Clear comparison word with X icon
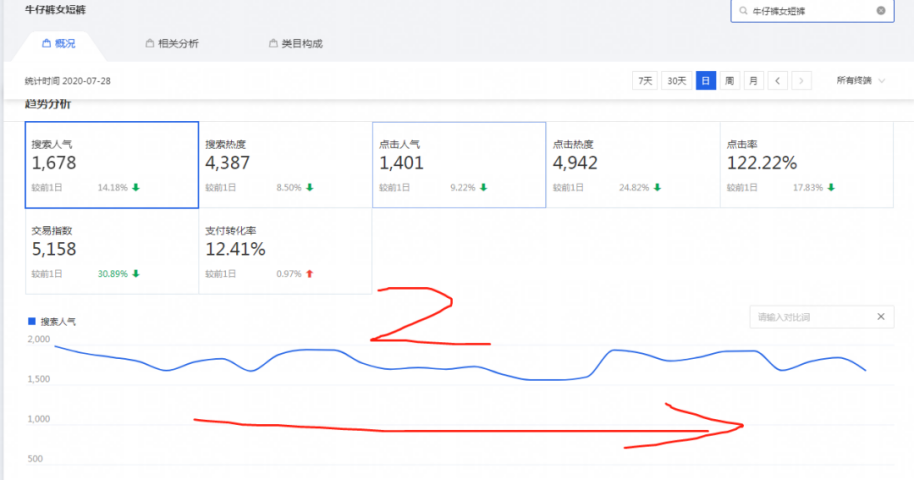Image resolution: width=915 pixels, height=480 pixels. pyautogui.click(x=881, y=317)
